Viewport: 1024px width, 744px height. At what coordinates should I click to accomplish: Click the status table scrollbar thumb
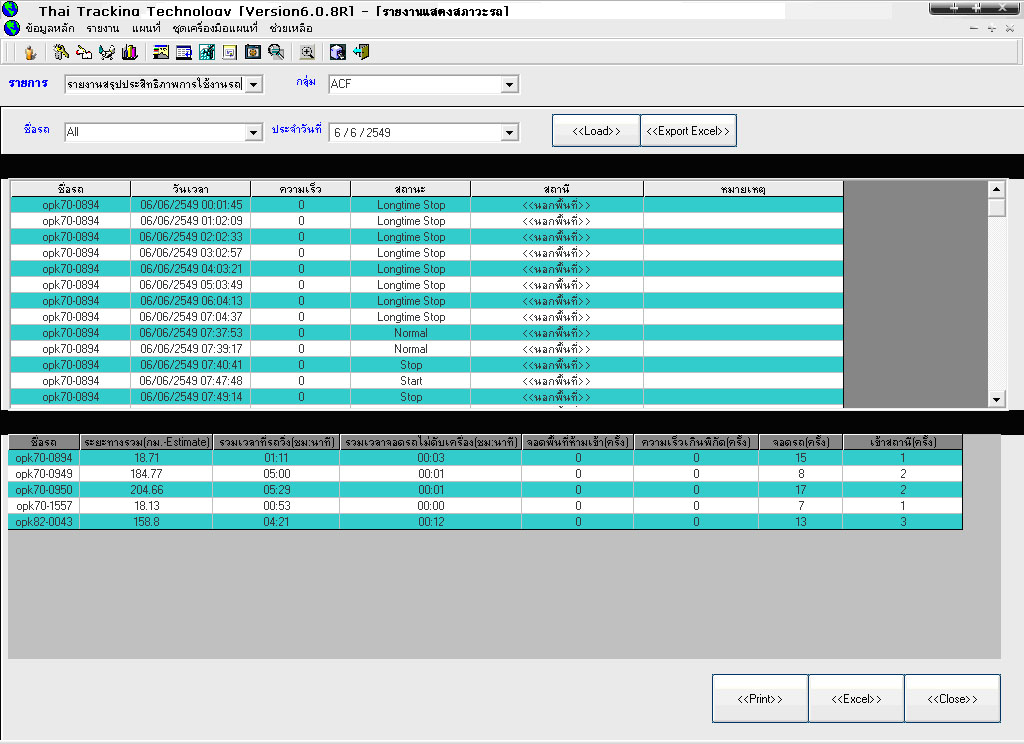point(996,207)
